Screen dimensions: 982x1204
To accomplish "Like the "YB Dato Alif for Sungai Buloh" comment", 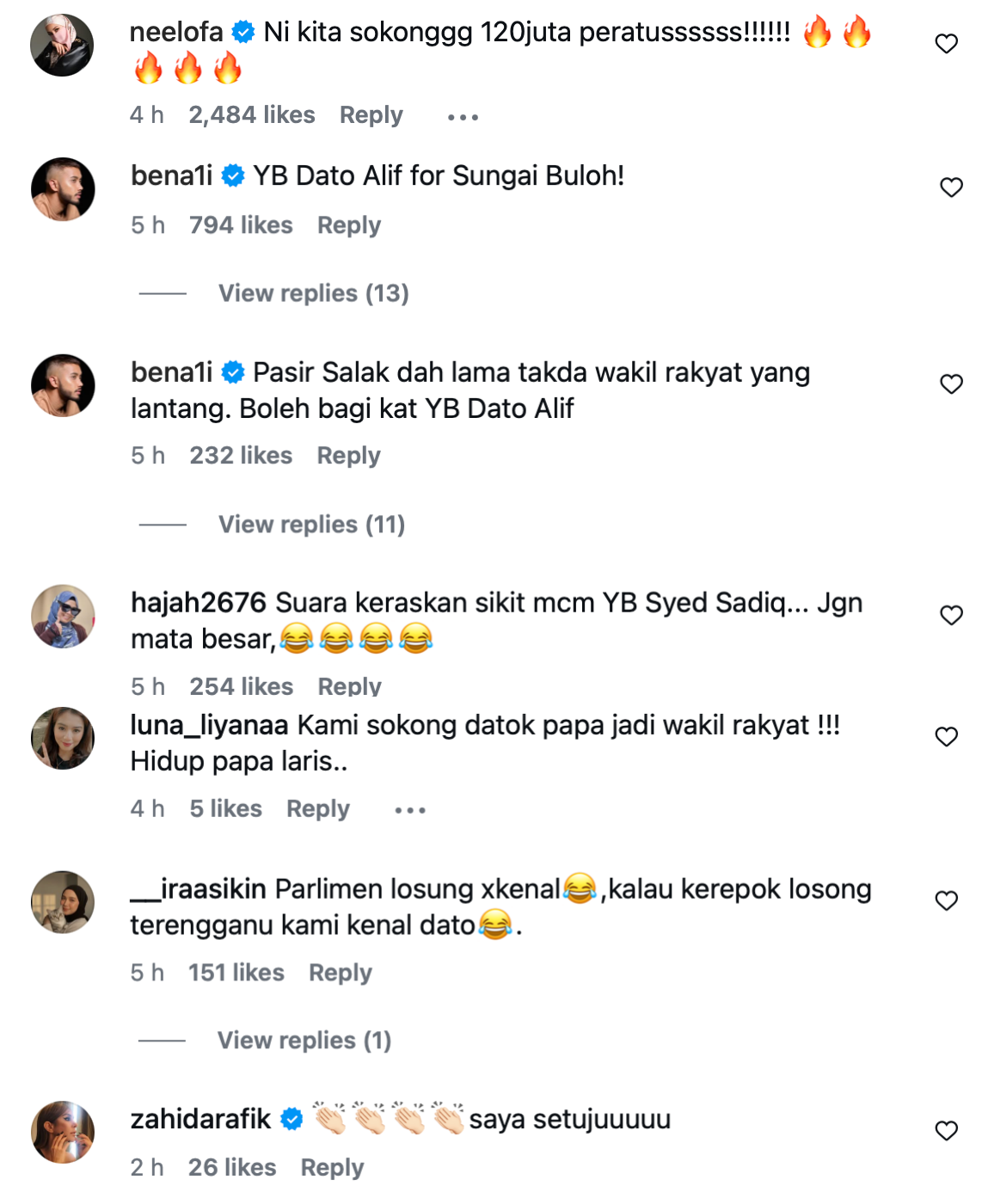I will point(951,187).
